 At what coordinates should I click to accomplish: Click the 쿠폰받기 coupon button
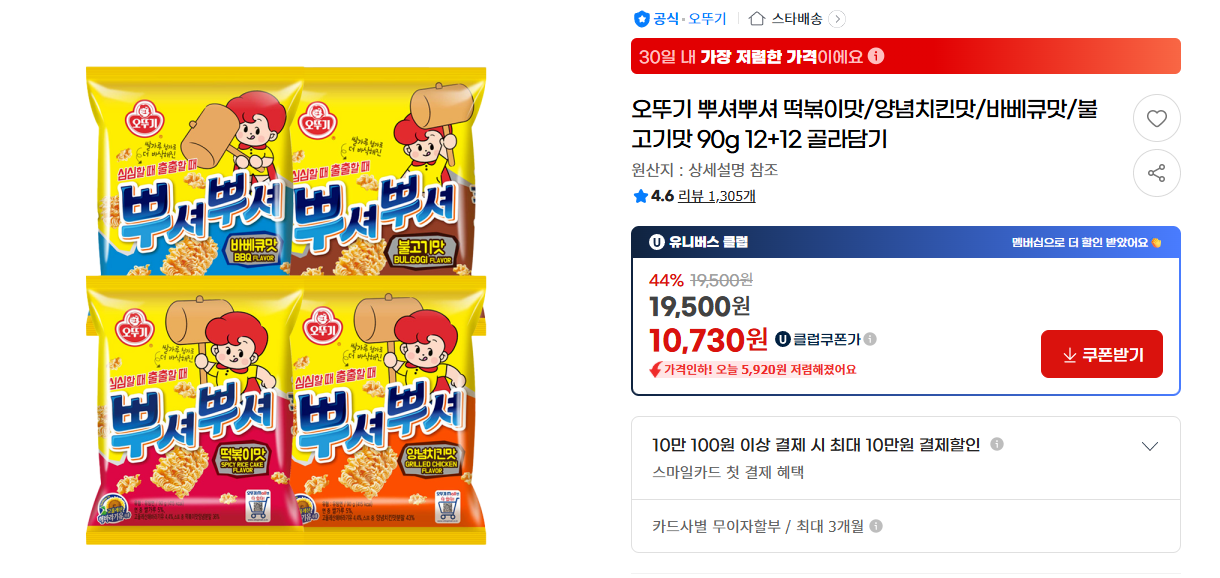coord(1101,354)
